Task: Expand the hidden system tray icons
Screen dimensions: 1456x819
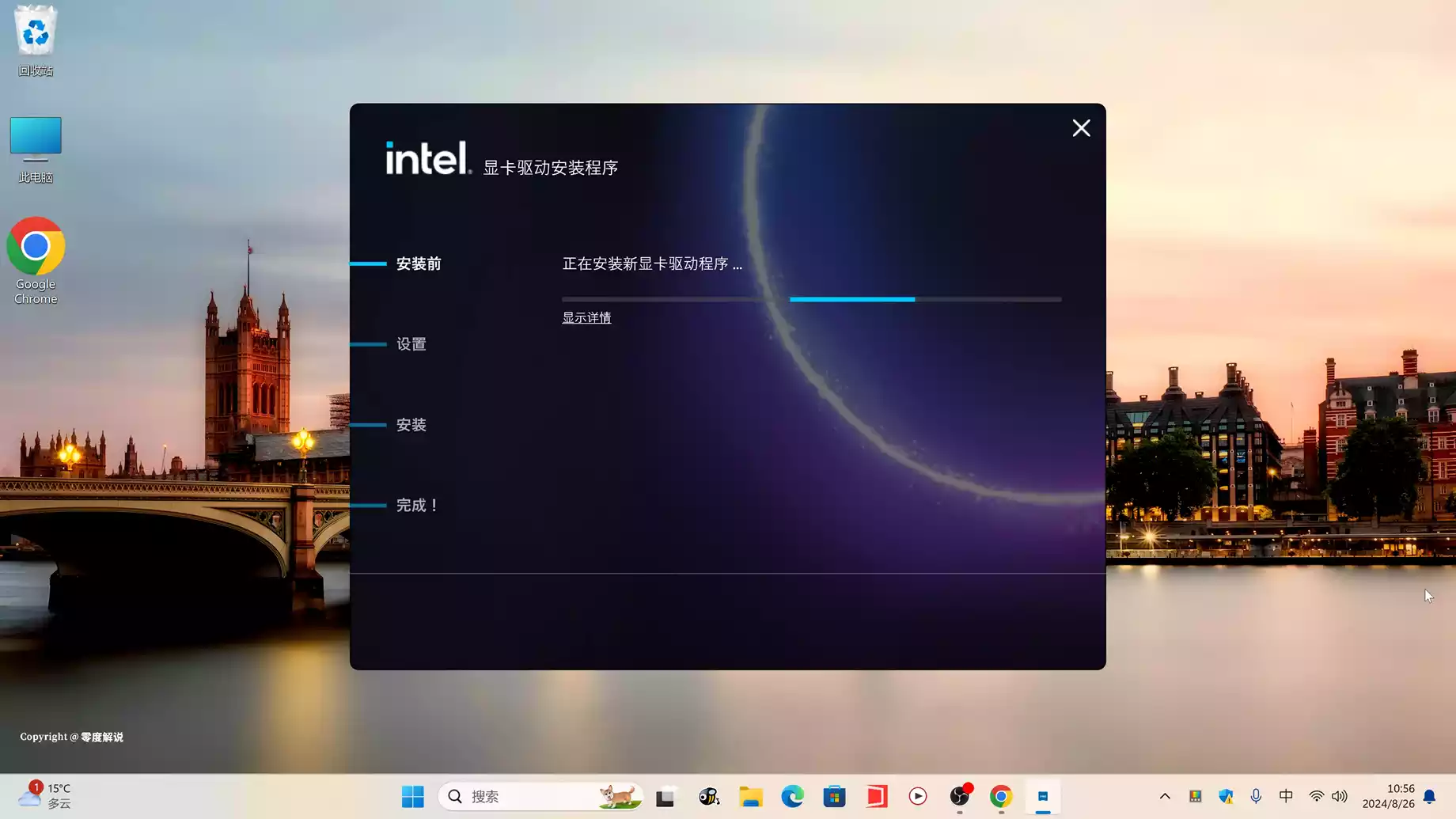Action: [1165, 796]
